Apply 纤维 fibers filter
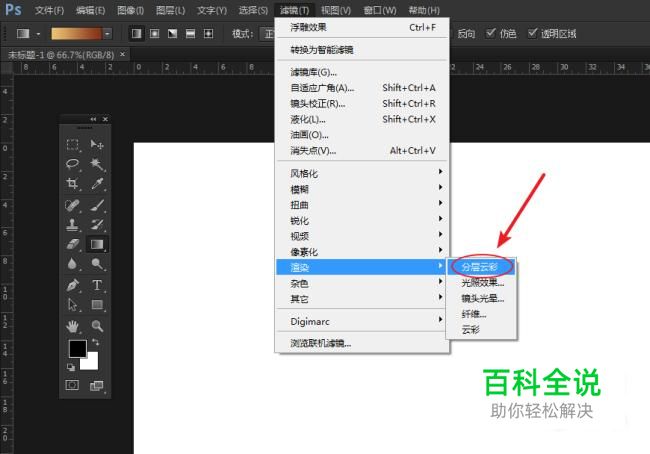The width and height of the screenshot is (650, 454). pyautogui.click(x=481, y=314)
